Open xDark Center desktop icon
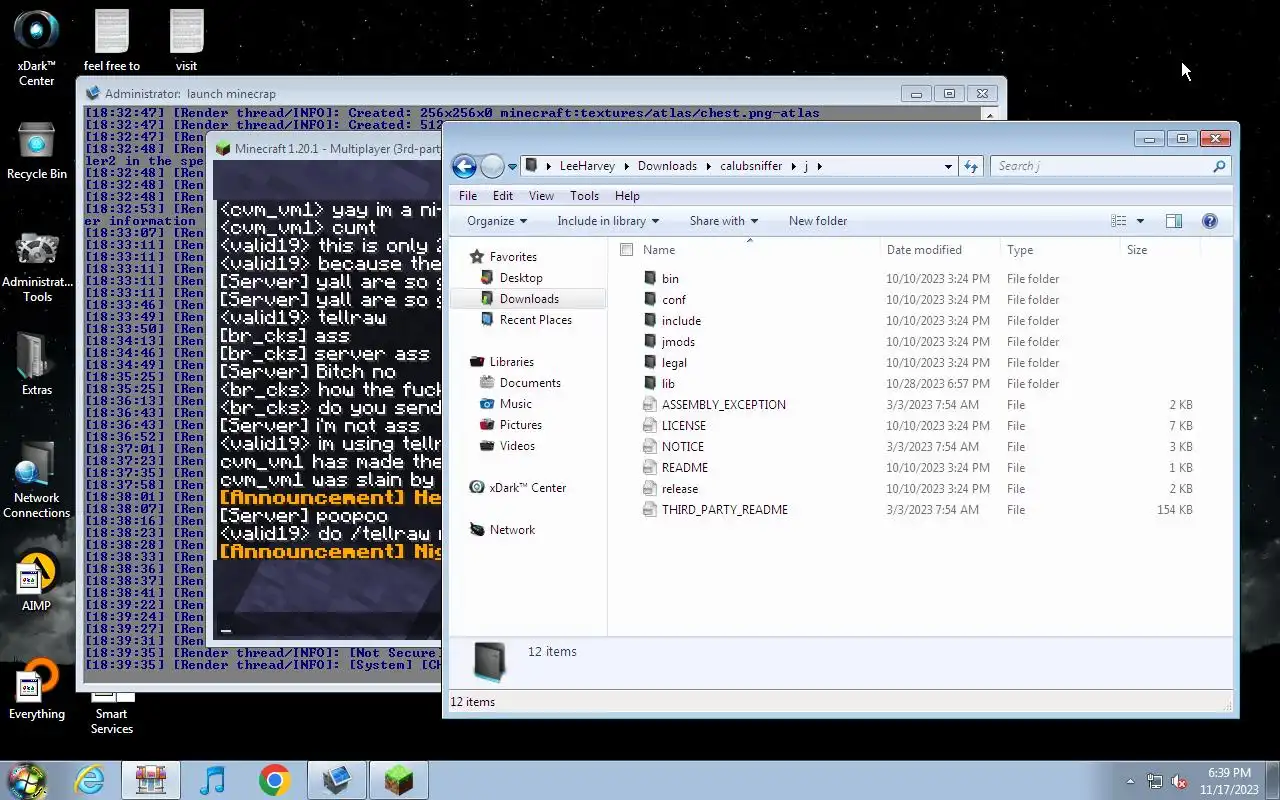This screenshot has height=800, width=1280. tap(36, 48)
